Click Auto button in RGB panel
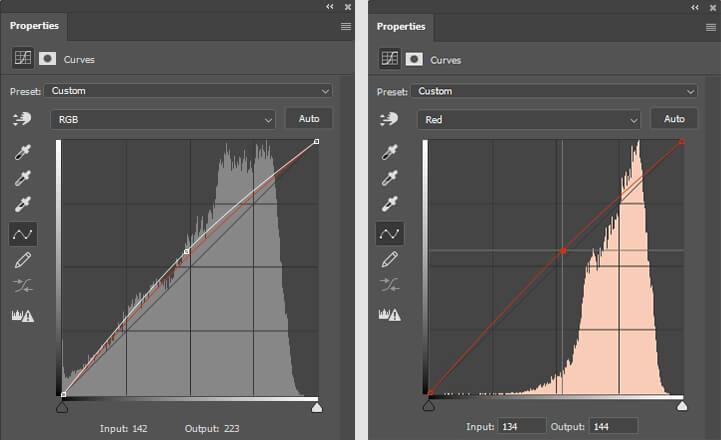 click(x=309, y=119)
